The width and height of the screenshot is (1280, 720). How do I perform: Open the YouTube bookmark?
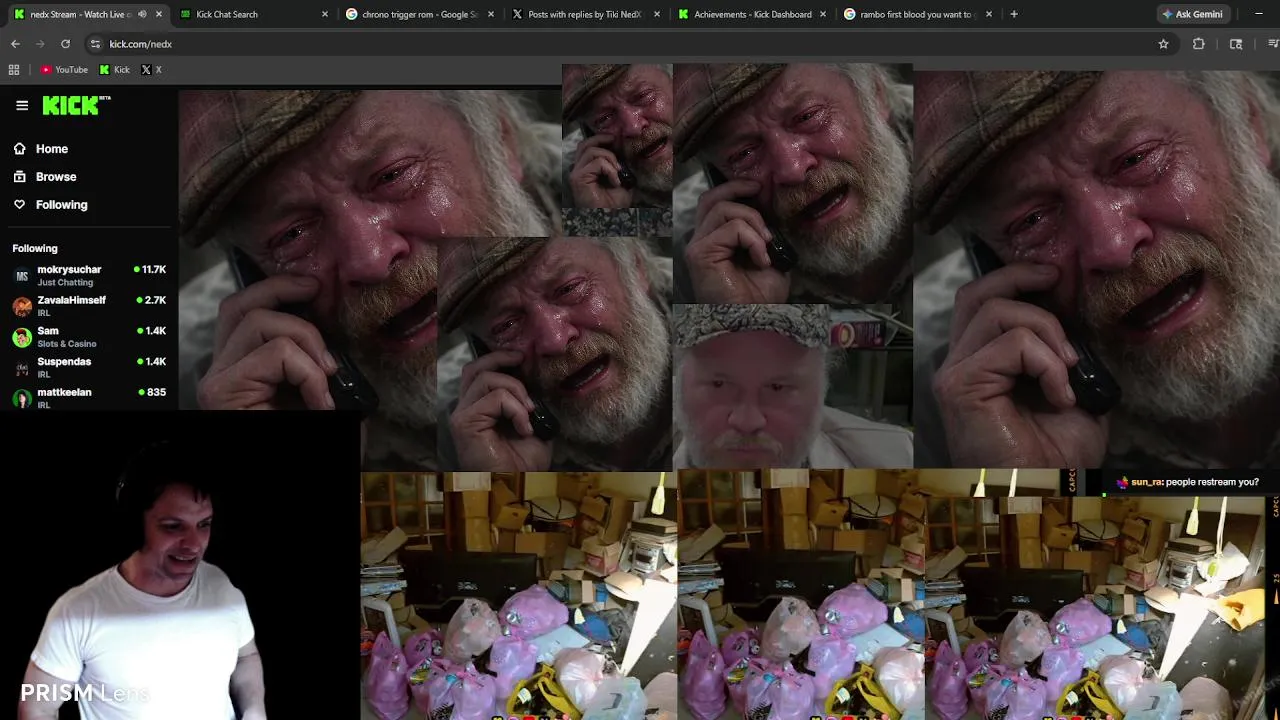pyautogui.click(x=64, y=70)
